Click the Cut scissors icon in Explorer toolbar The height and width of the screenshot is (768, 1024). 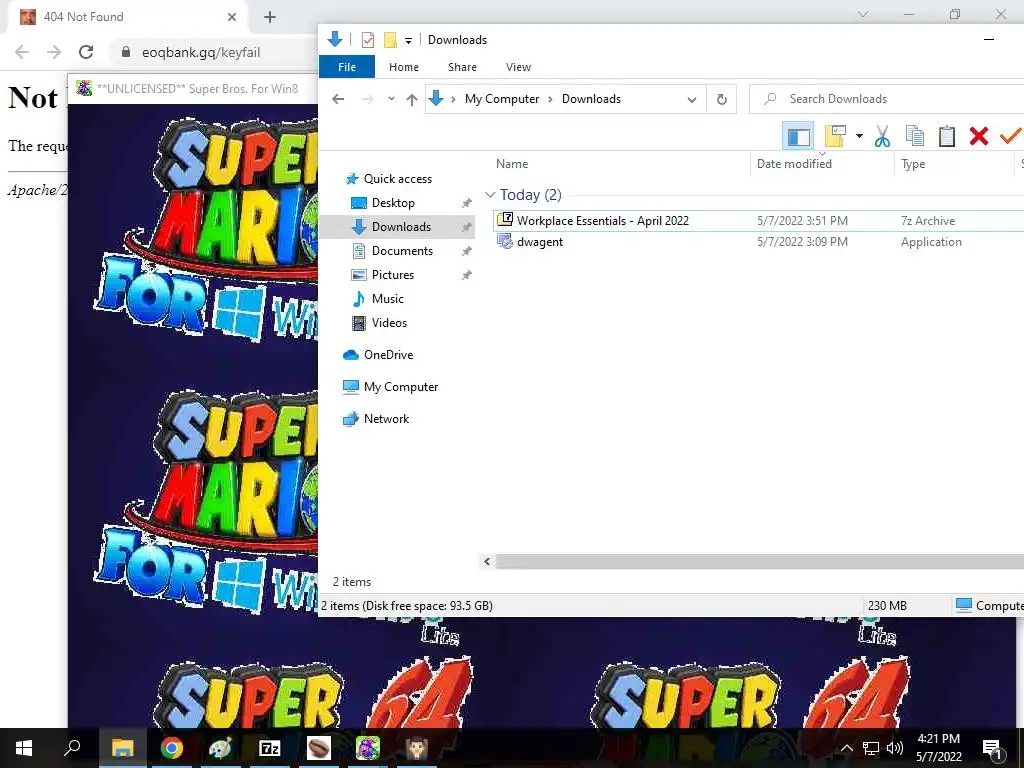tap(882, 136)
